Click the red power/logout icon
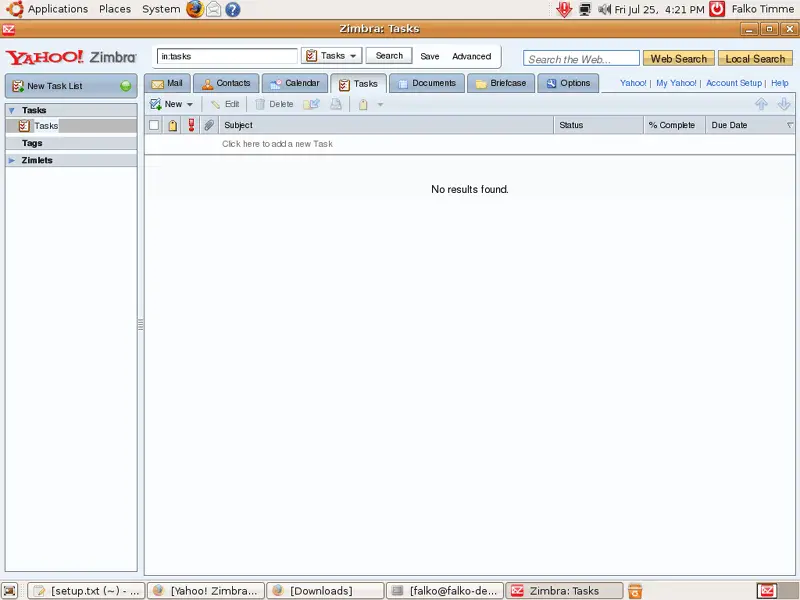Image resolution: width=800 pixels, height=600 pixels. point(717,9)
